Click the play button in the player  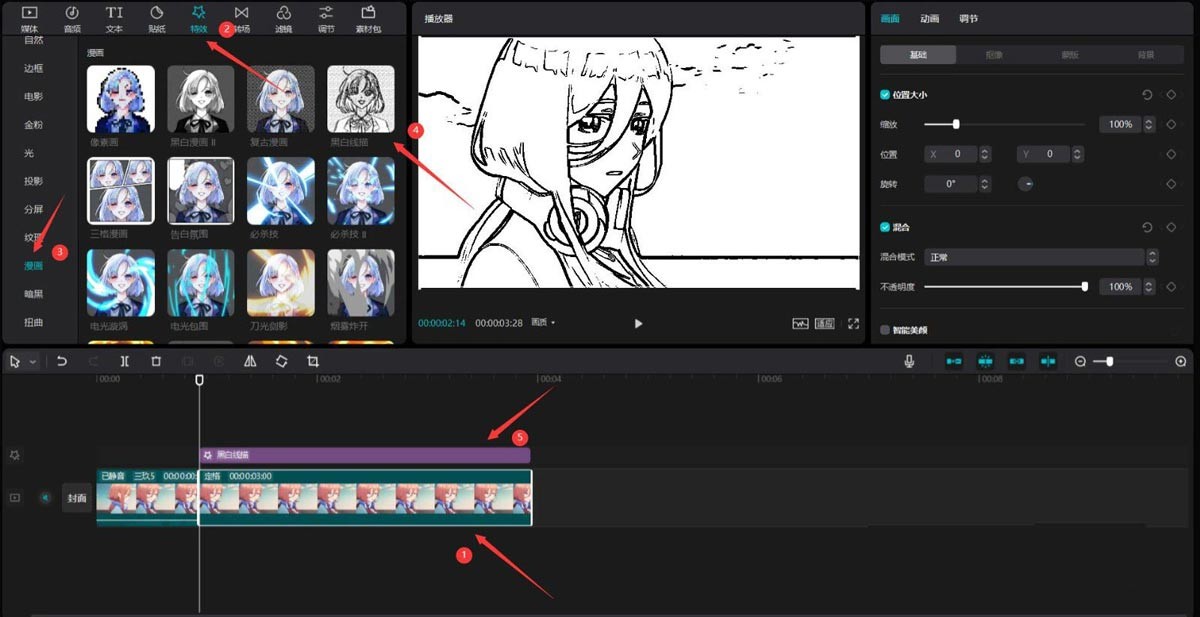click(638, 324)
